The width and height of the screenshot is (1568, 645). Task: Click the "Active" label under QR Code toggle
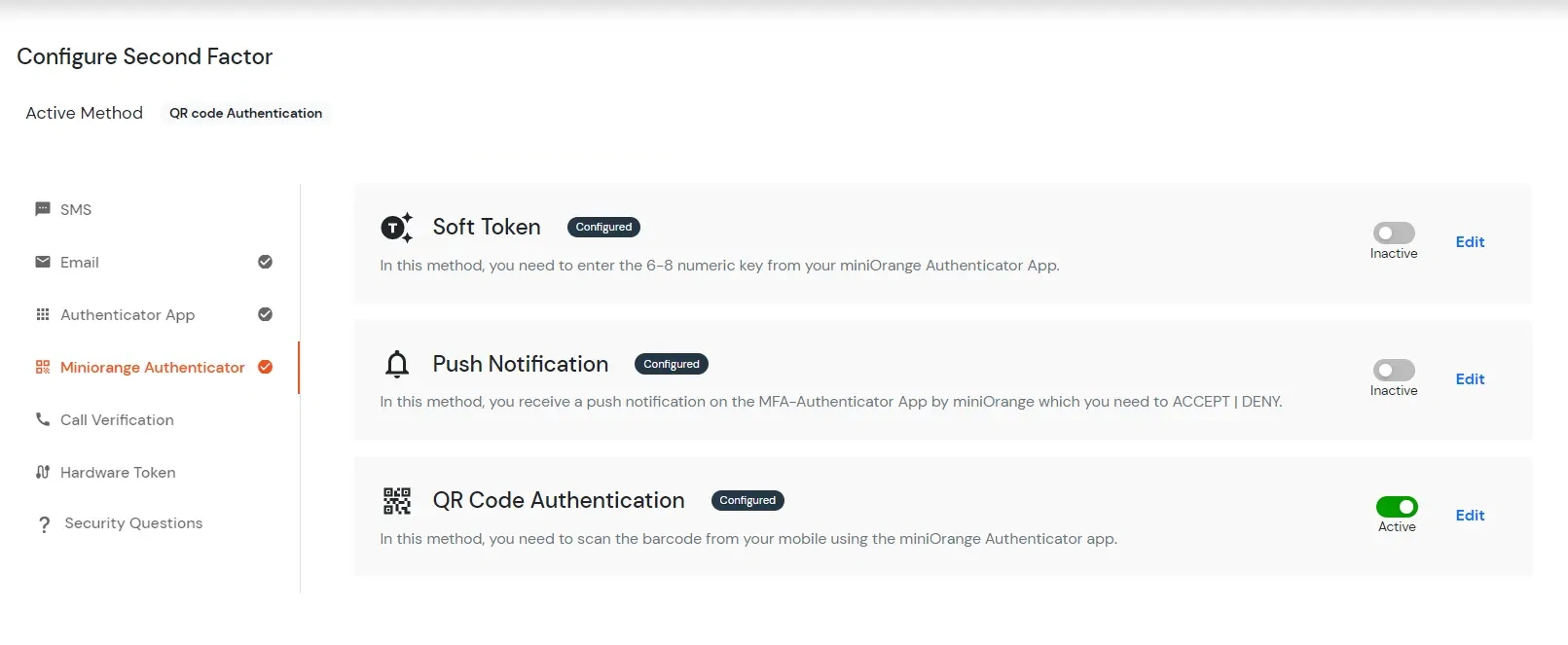pos(1397,527)
